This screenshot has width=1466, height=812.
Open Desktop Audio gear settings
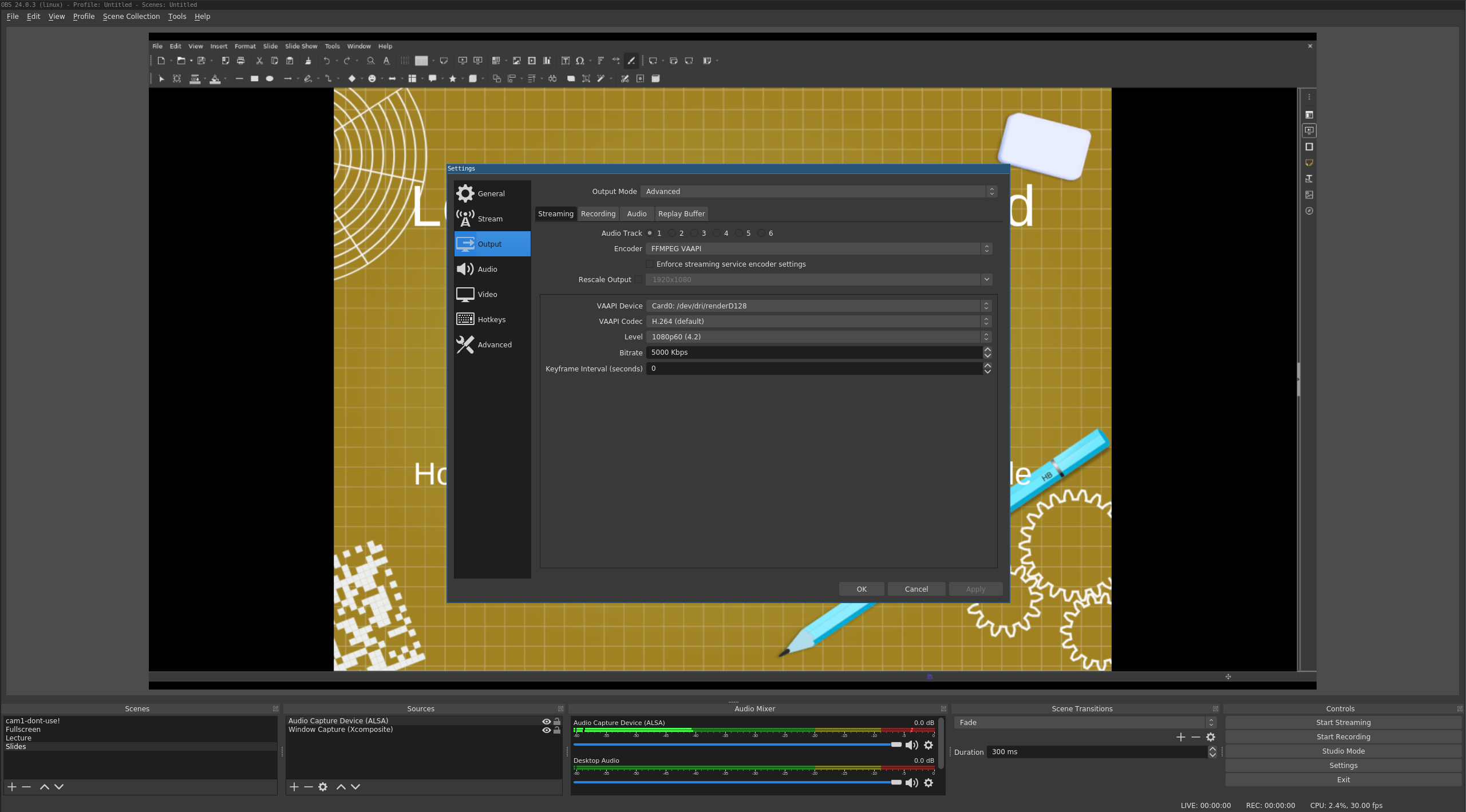click(x=928, y=783)
